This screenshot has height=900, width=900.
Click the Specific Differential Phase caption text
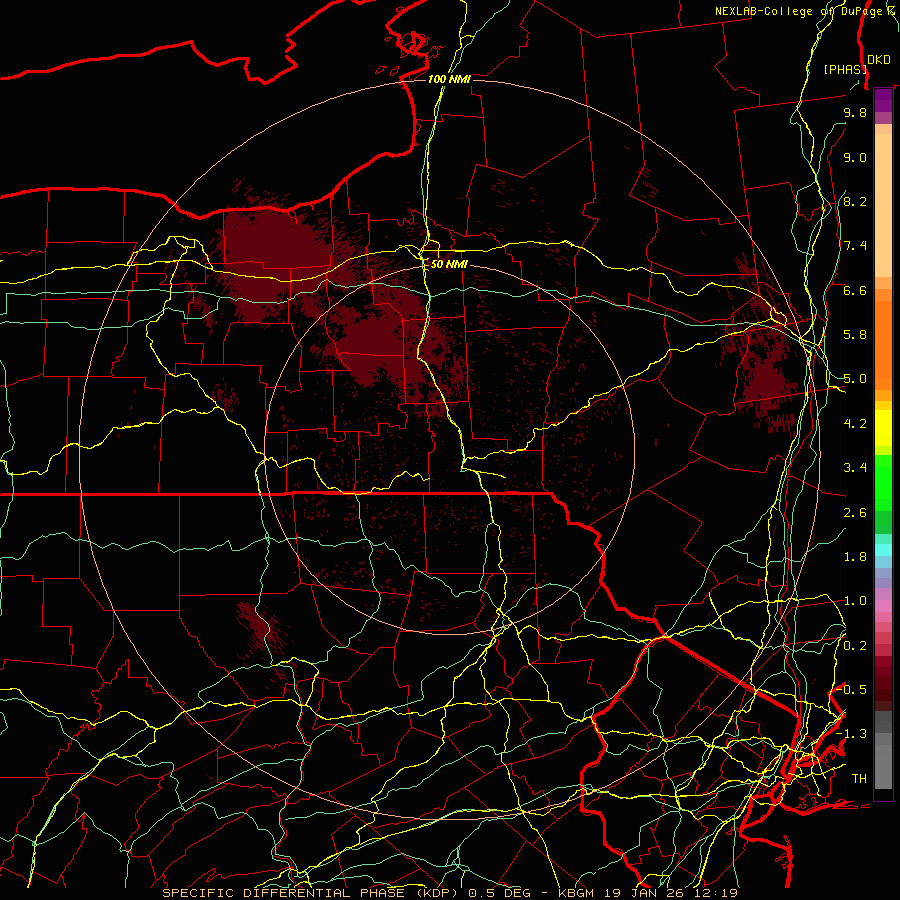click(450, 893)
